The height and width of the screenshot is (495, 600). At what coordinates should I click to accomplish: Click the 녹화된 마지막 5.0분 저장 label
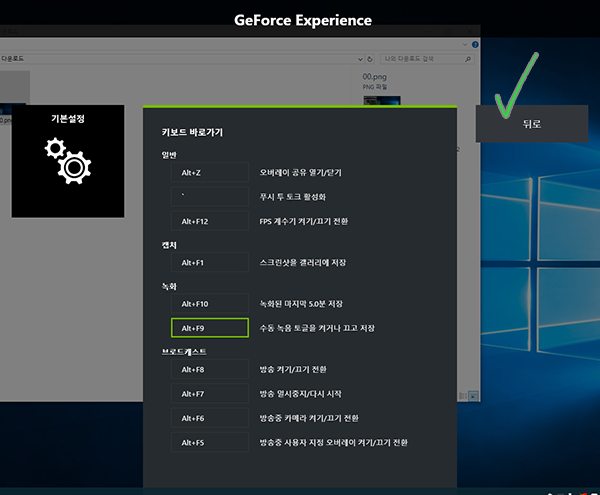pos(301,304)
